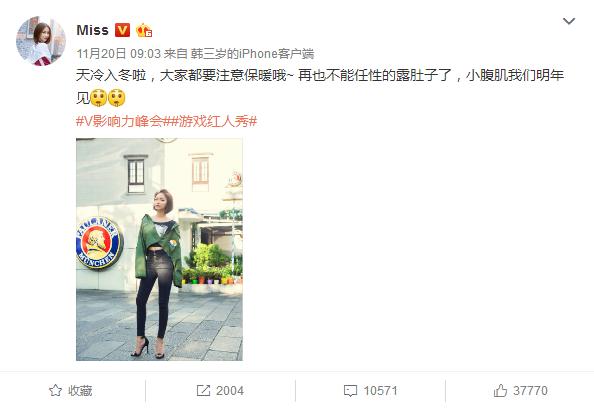This screenshot has height=408, width=594.
Task: Click the second surprised emoji in post
Action: coord(116,98)
